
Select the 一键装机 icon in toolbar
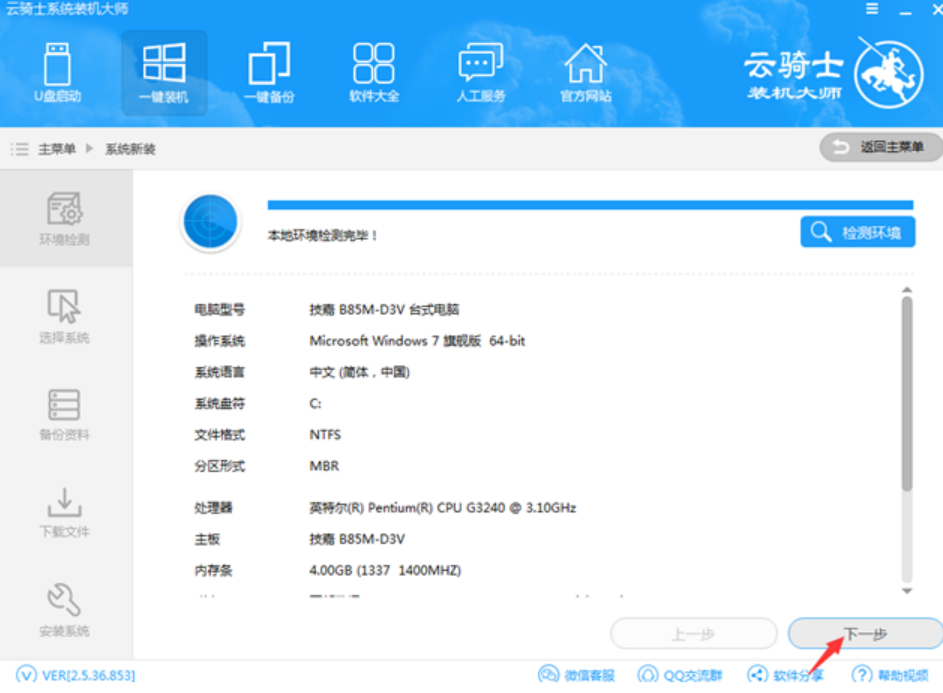click(x=164, y=73)
